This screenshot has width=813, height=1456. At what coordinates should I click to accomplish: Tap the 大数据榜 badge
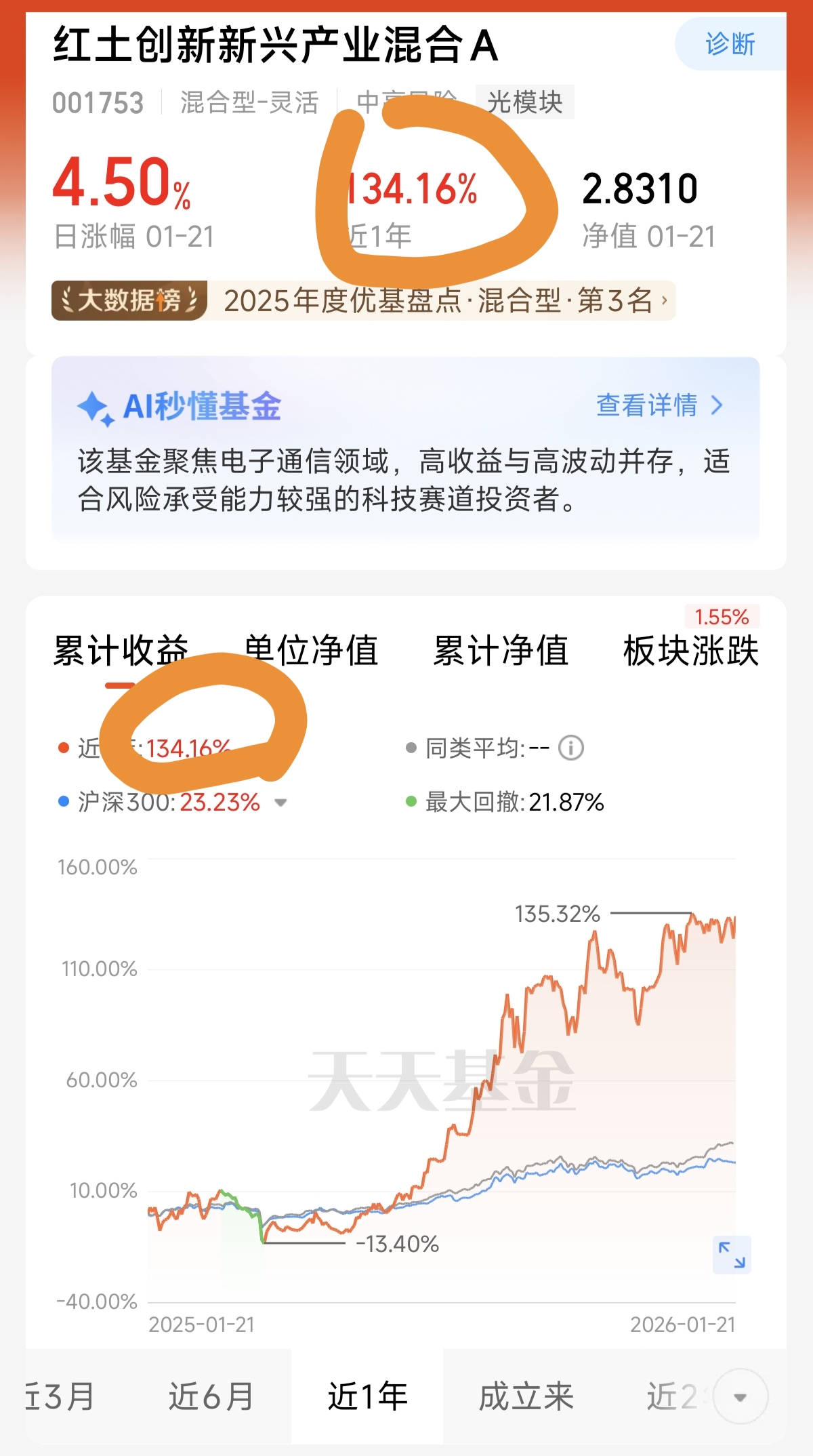(129, 300)
